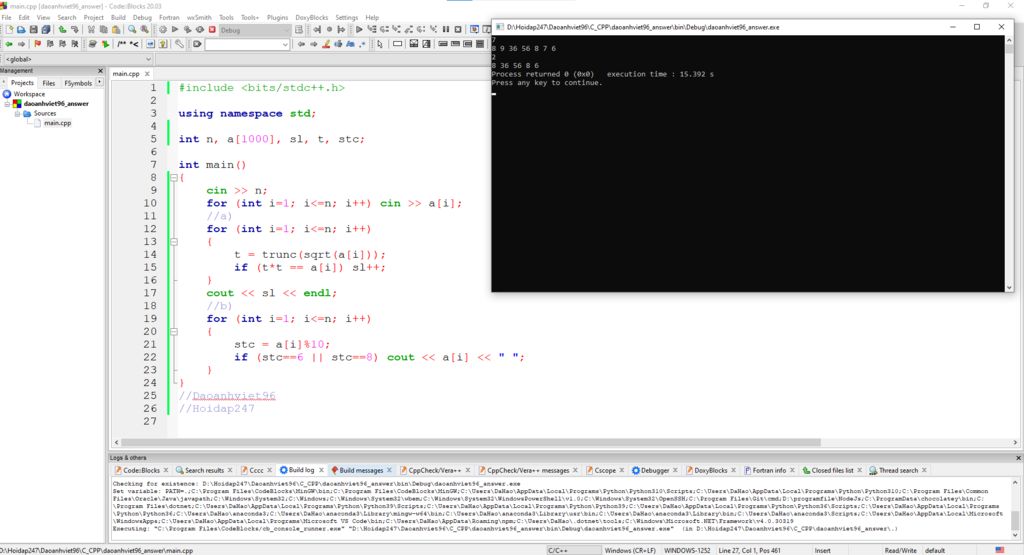Click the Read/Write status entry
1024x555 pixels.
pos(901,550)
